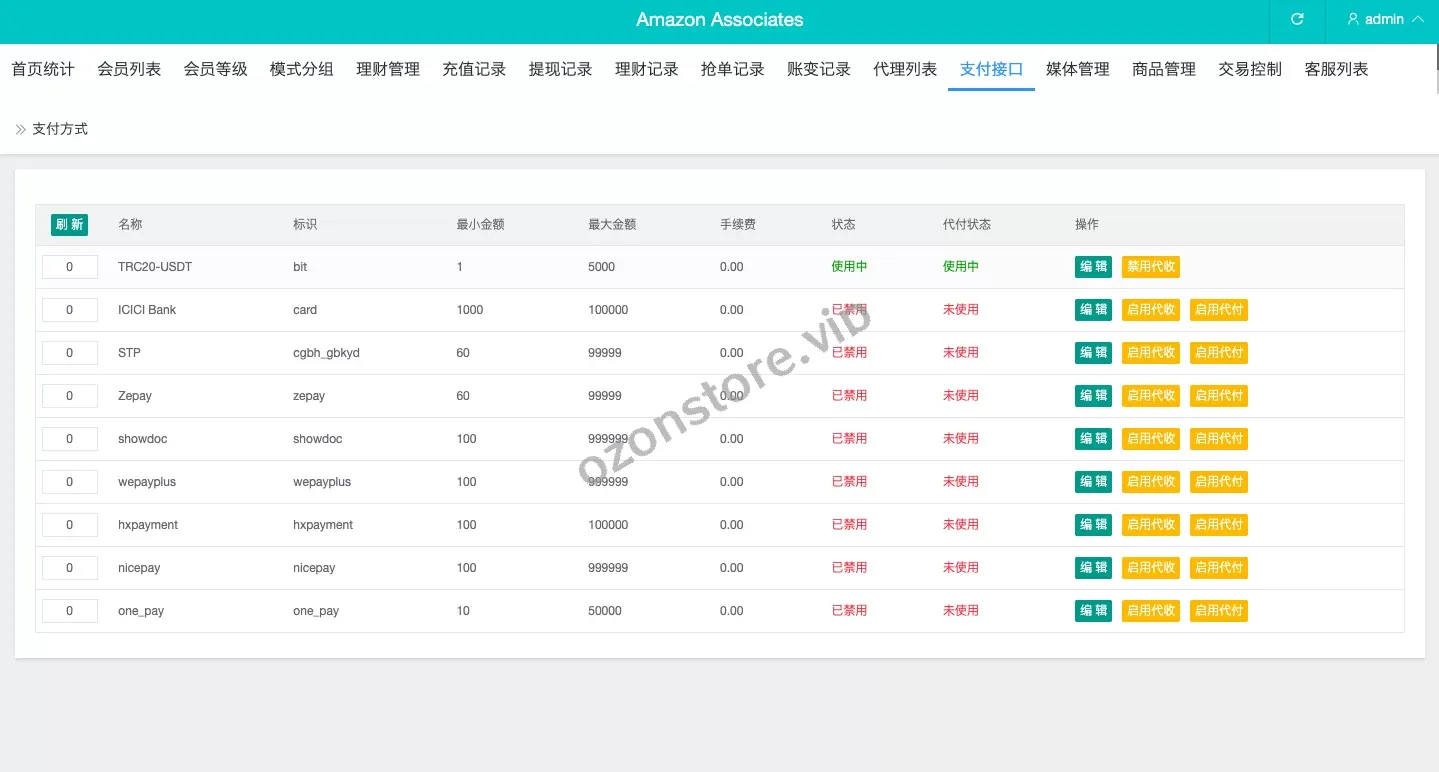Open the admin user dropdown menu
Viewport: 1439px width, 772px height.
tap(1385, 19)
